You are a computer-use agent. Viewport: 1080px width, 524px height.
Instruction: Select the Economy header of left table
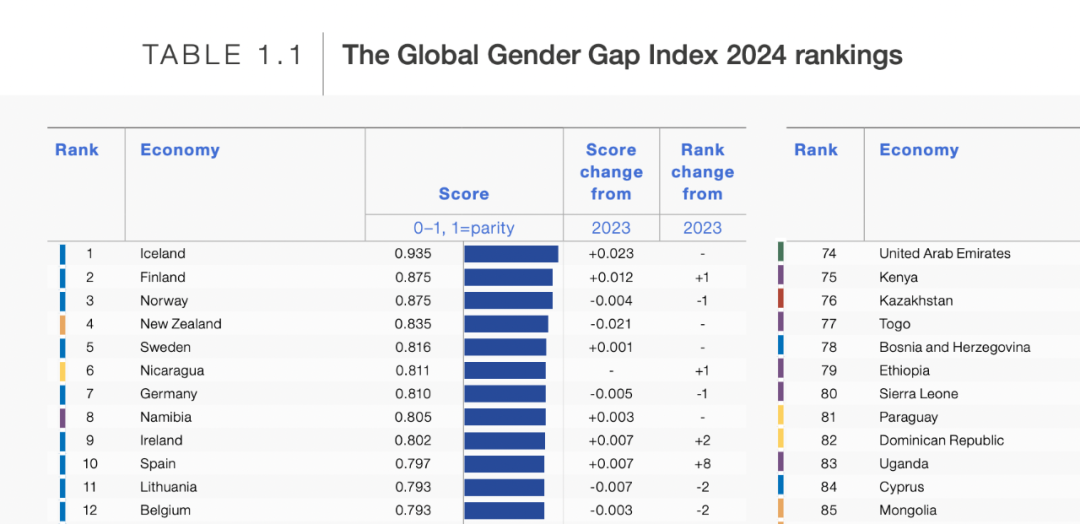[x=180, y=149]
